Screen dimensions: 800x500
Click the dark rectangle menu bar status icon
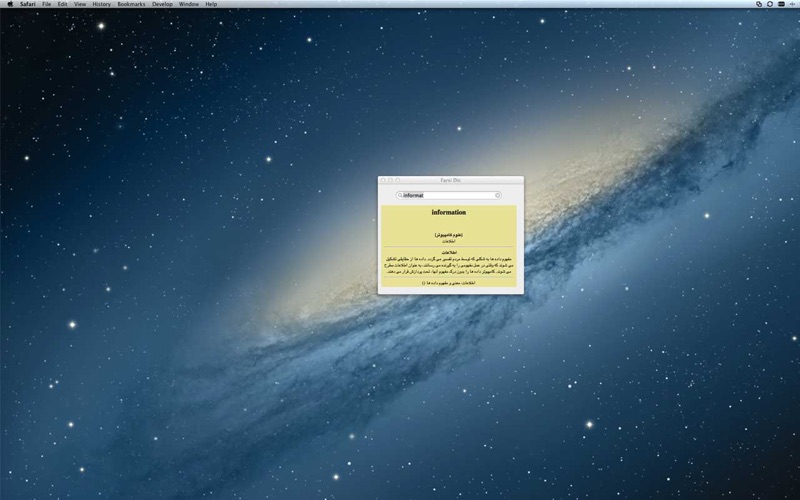tap(781, 4)
